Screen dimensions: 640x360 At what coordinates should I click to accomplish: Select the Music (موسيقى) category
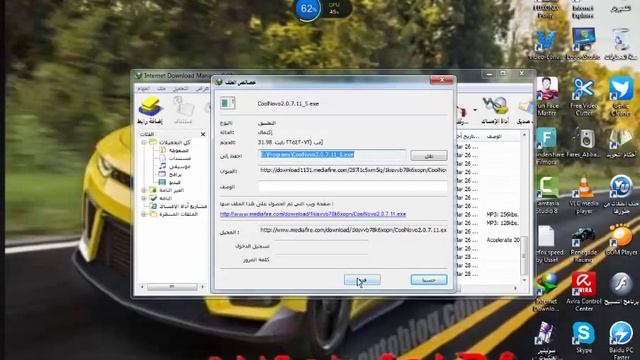click(x=180, y=166)
